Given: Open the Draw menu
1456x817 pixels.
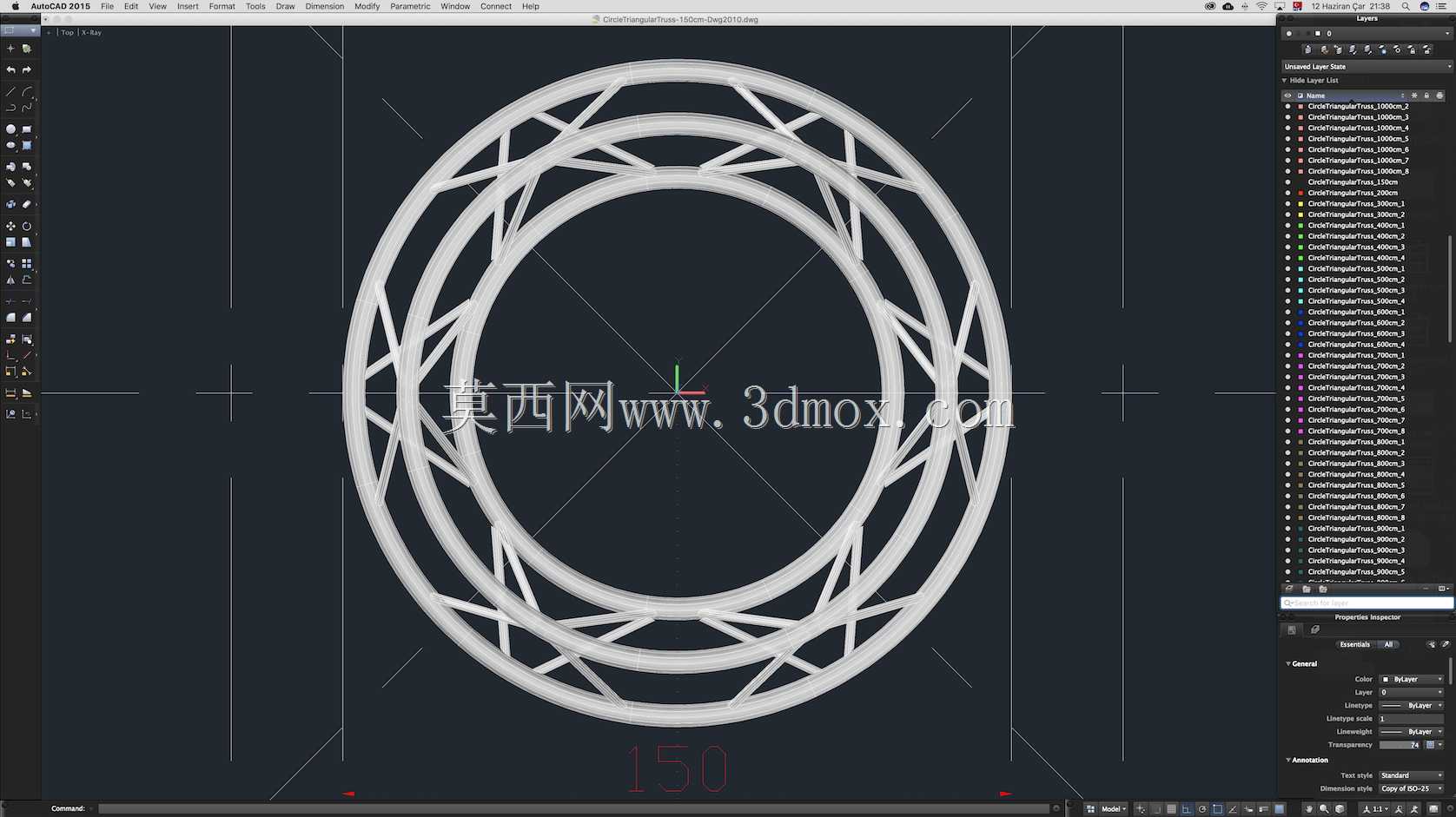Looking at the screenshot, I should [x=285, y=6].
